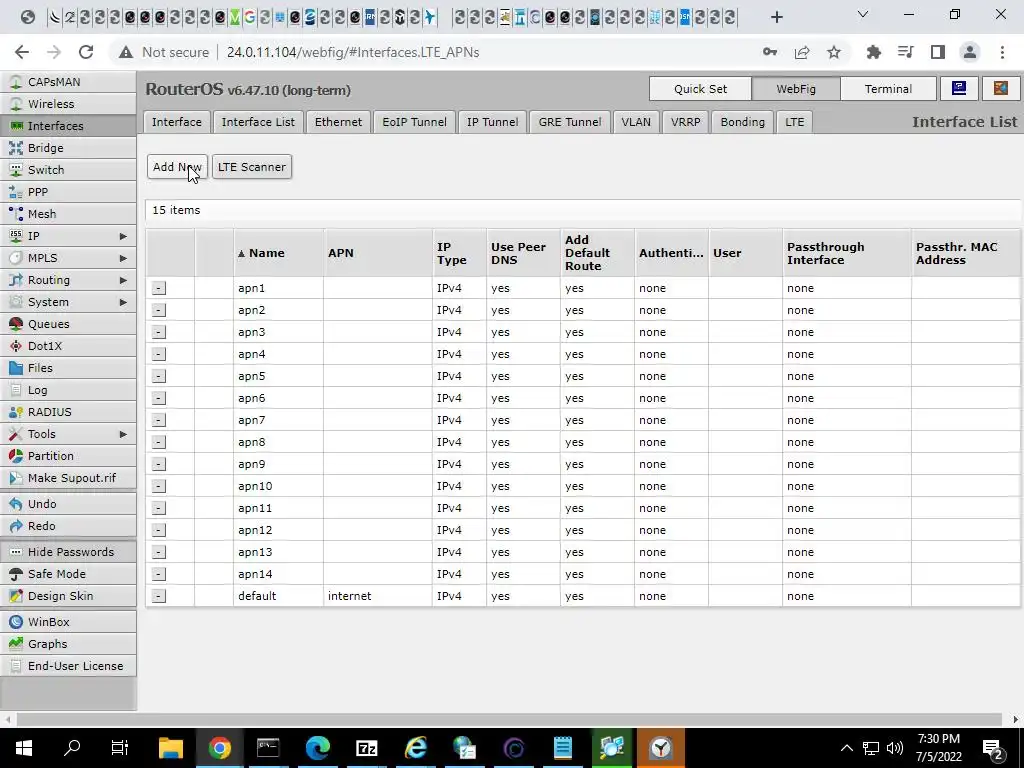1024x768 pixels.
Task: Select Bridge in the sidebar
Action: pos(68,148)
